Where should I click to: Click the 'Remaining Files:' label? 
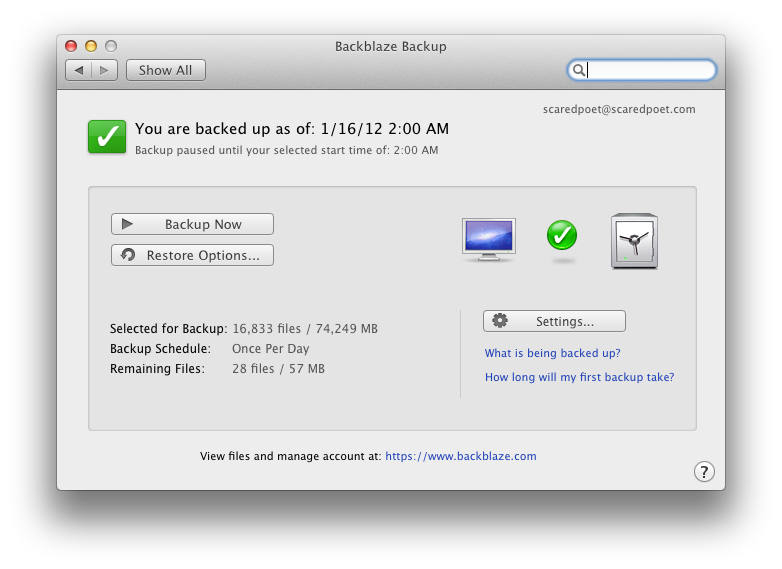[x=158, y=369]
